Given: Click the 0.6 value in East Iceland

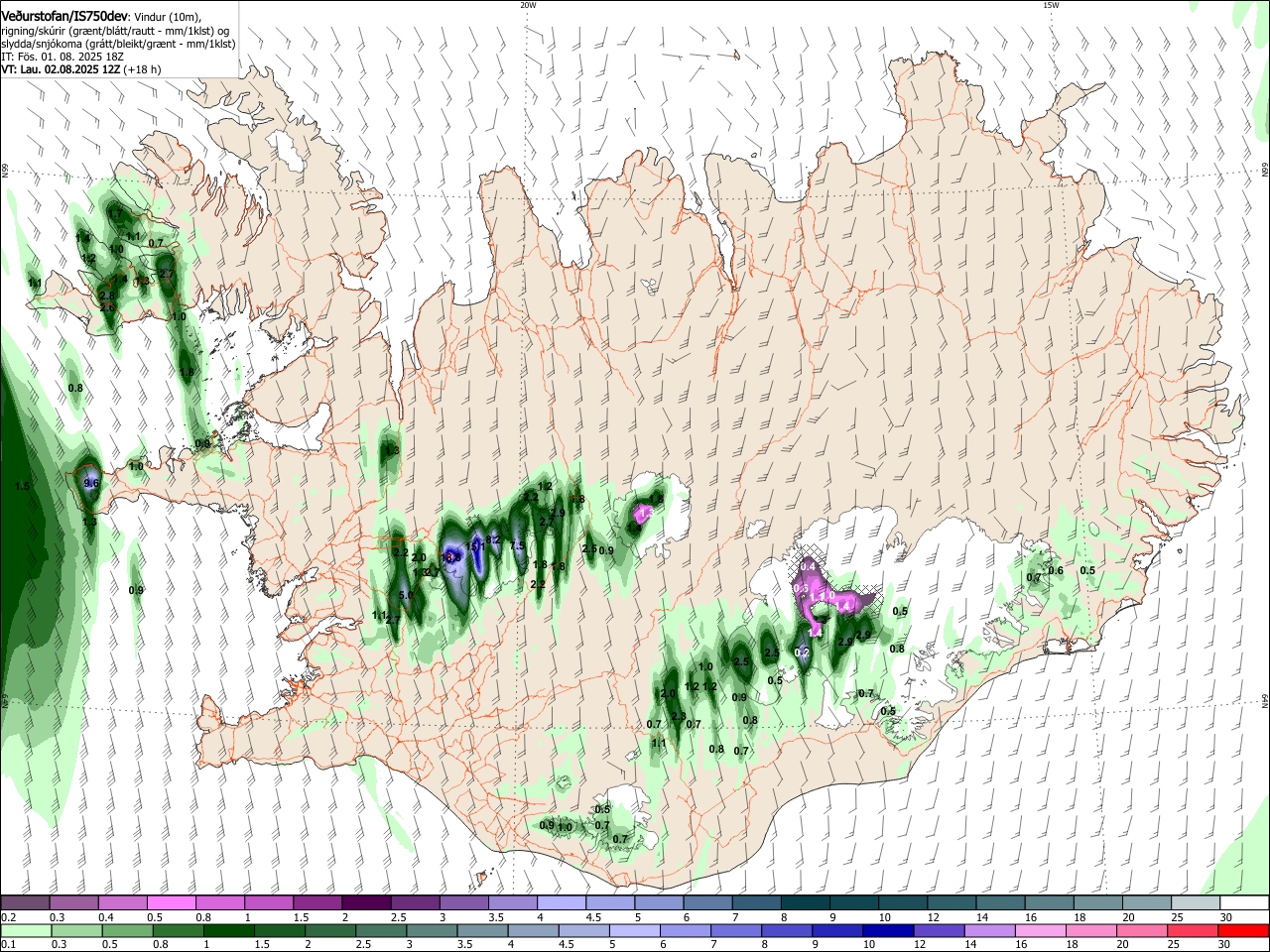Looking at the screenshot, I should pos(1056,570).
